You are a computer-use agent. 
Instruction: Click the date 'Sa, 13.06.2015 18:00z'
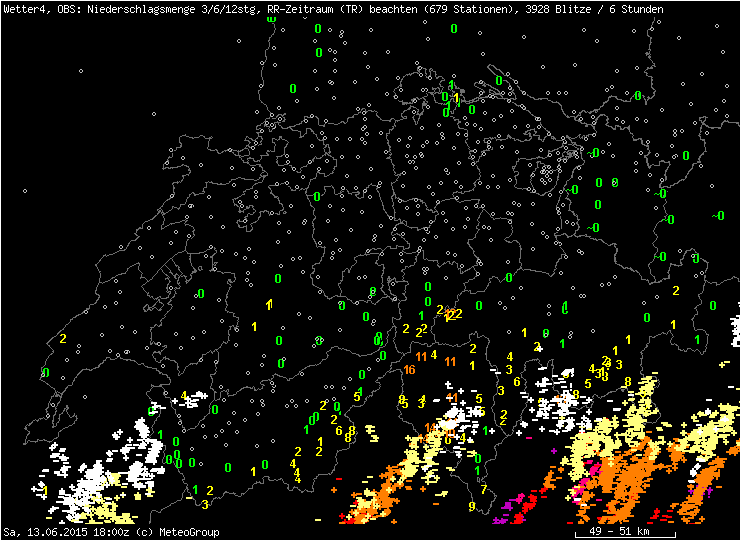(x=67, y=532)
